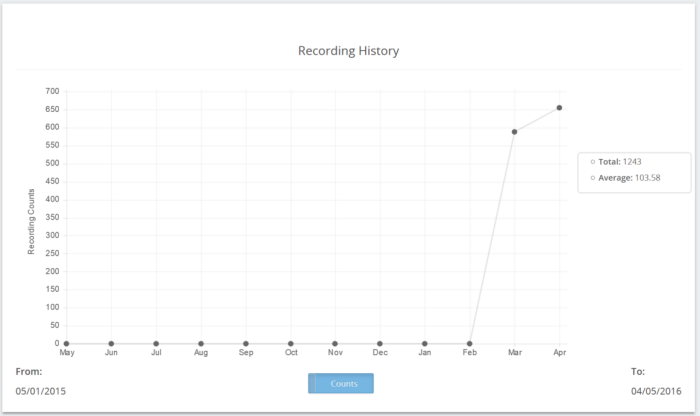The image size is (700, 416).
Task: Click the Recording Counts axis label
Action: point(31,221)
